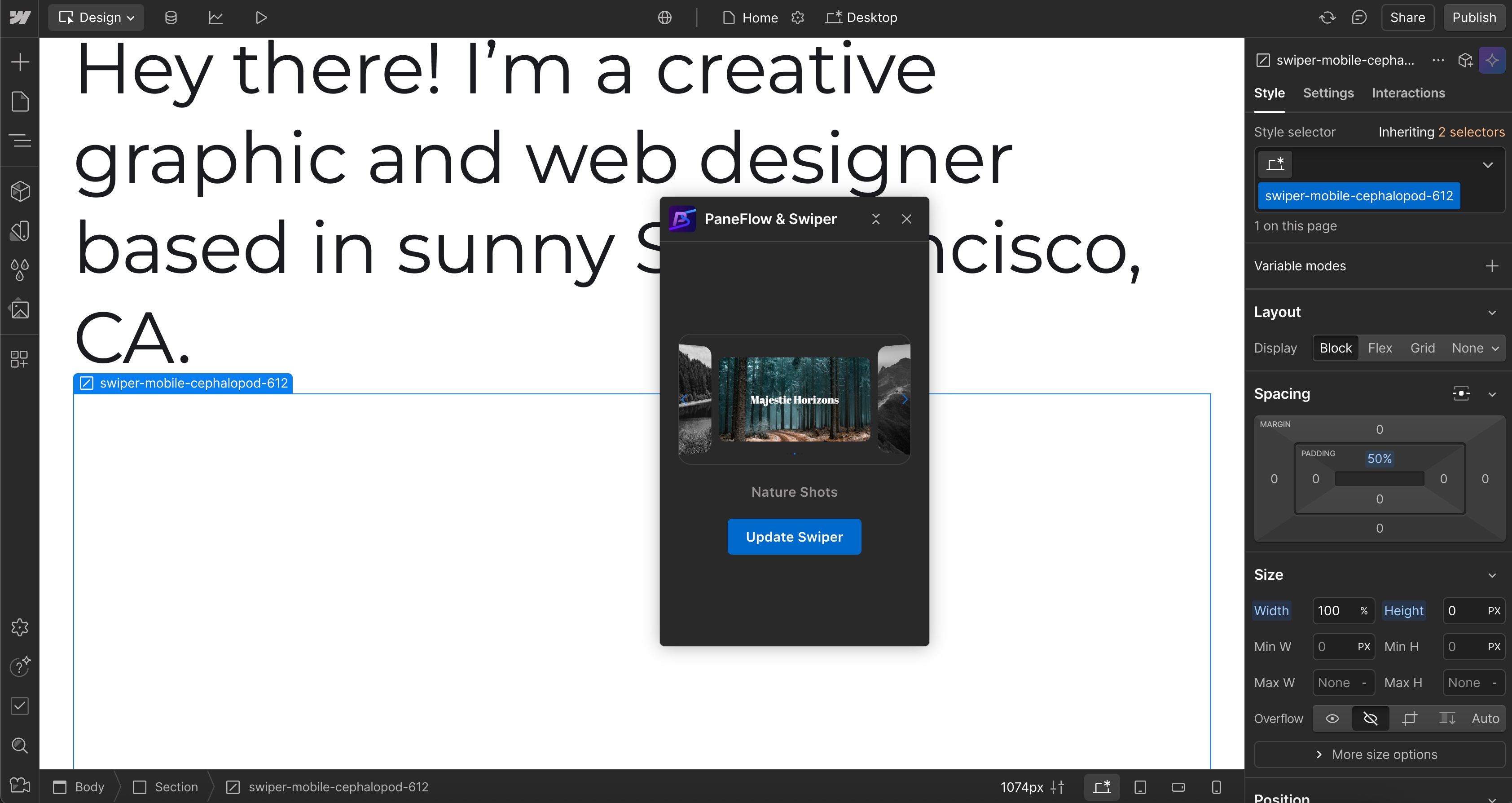
Task: Click the Preview play button
Action: 261,18
